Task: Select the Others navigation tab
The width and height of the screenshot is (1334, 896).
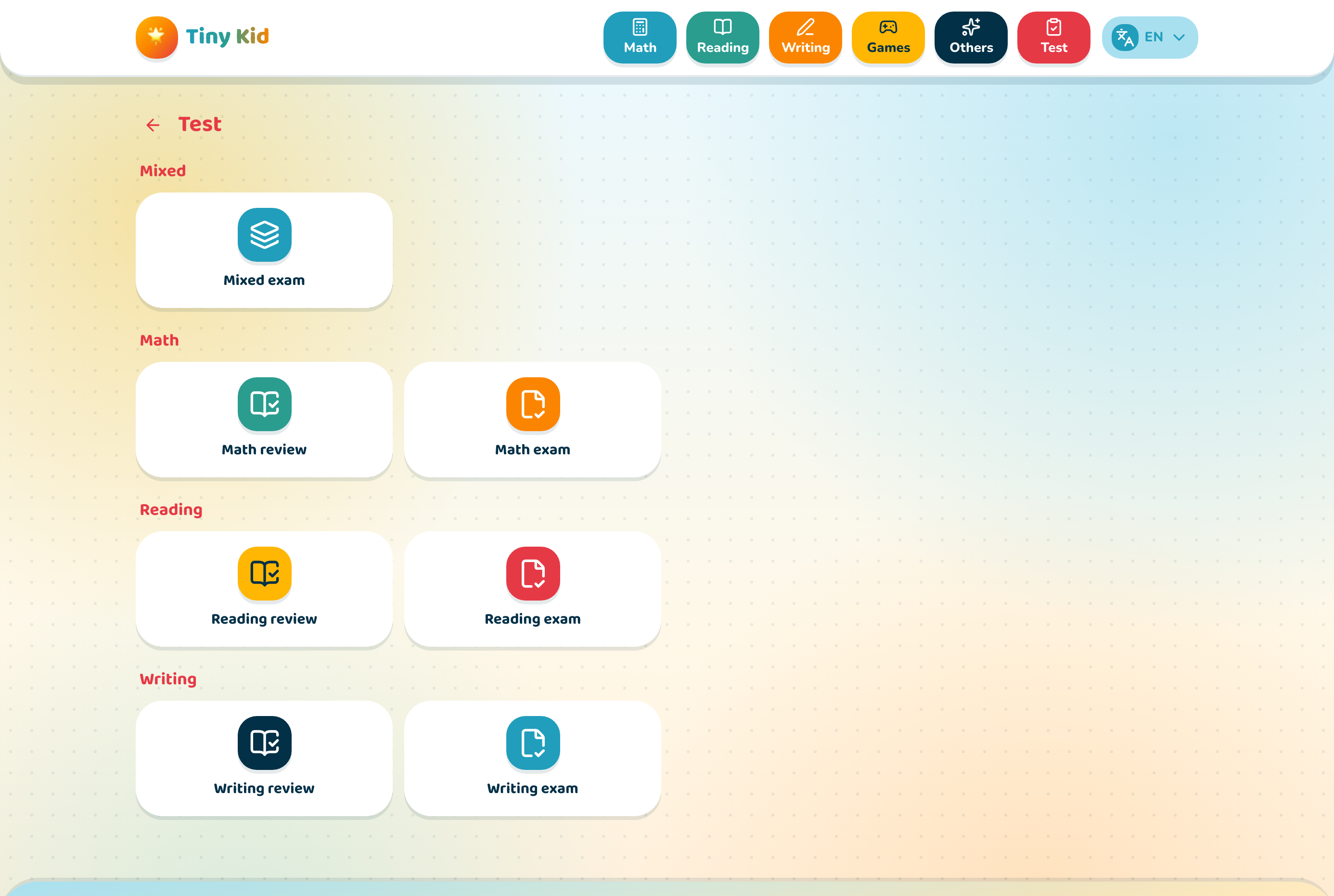Action: coord(971,37)
